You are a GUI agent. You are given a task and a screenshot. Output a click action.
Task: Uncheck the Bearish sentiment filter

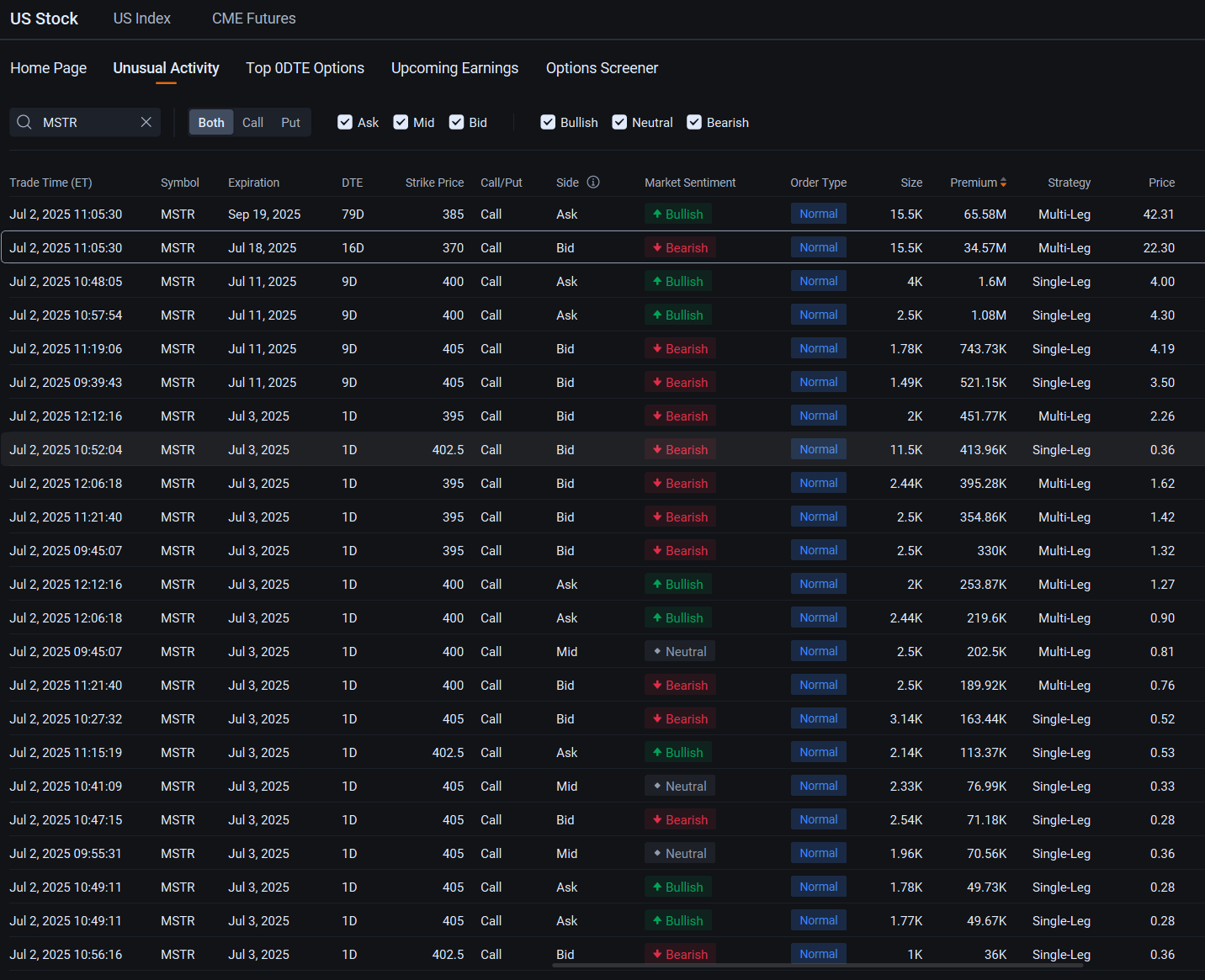[x=694, y=122]
